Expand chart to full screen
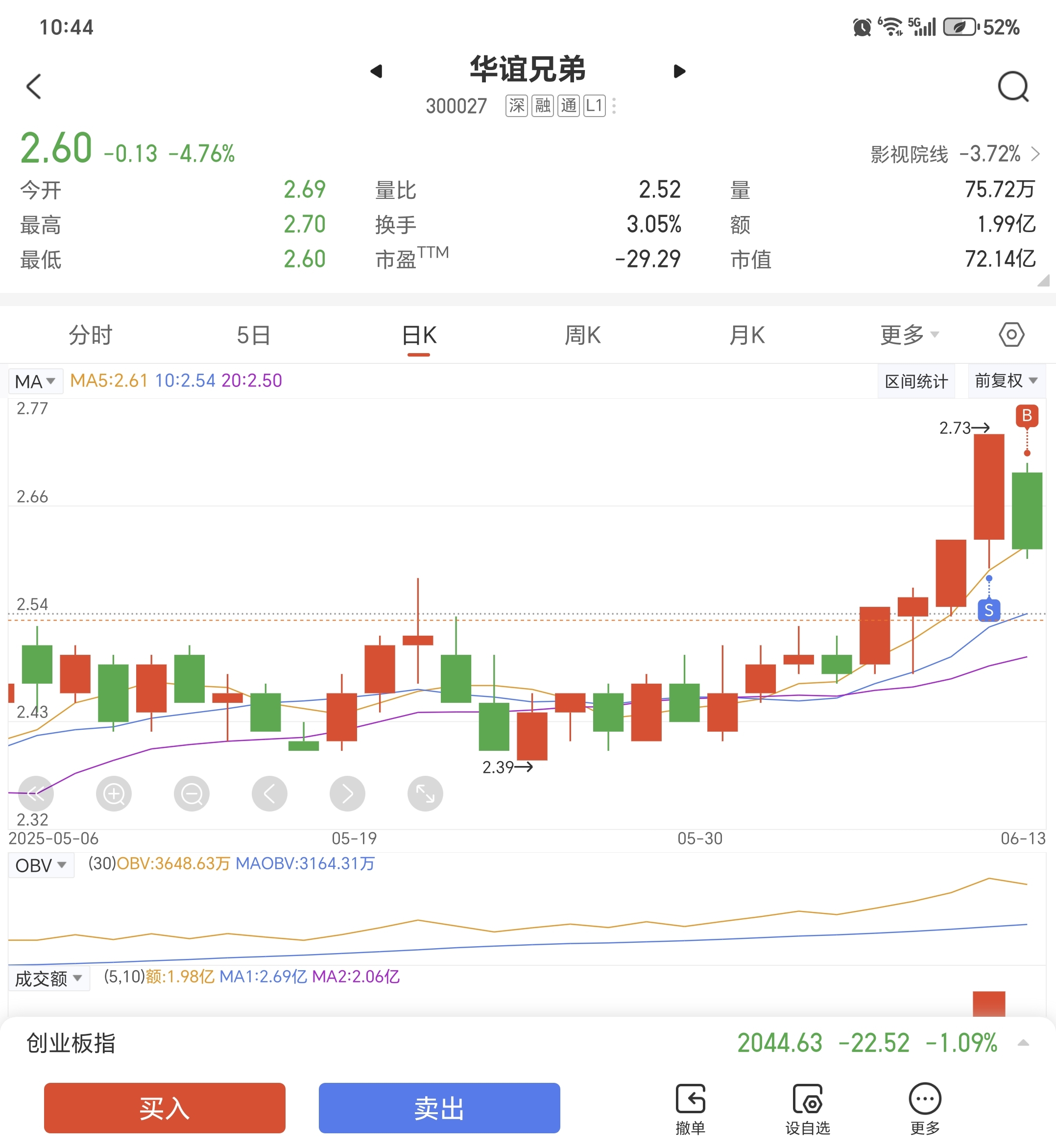Image resolution: width=1056 pixels, height=1148 pixels. 425,793
